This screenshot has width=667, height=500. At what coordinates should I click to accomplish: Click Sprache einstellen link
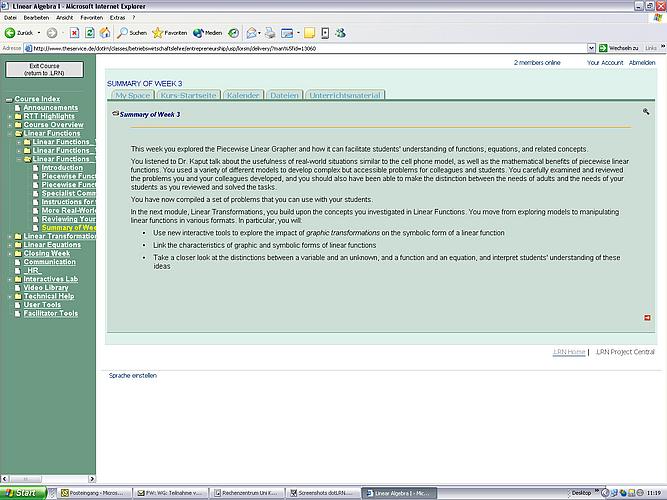pyautogui.click(x=133, y=376)
